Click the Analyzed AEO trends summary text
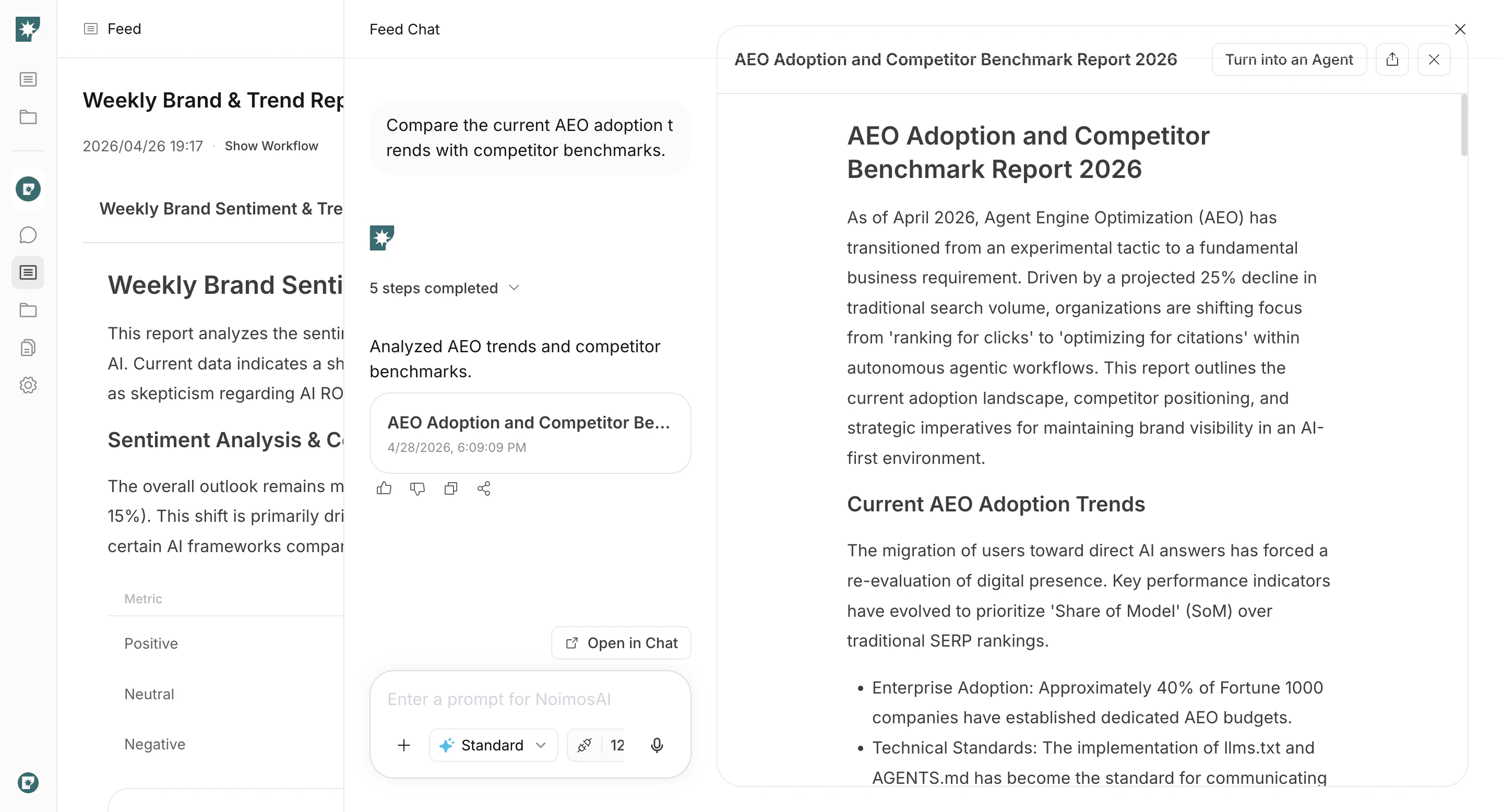1502x812 pixels. tap(515, 359)
